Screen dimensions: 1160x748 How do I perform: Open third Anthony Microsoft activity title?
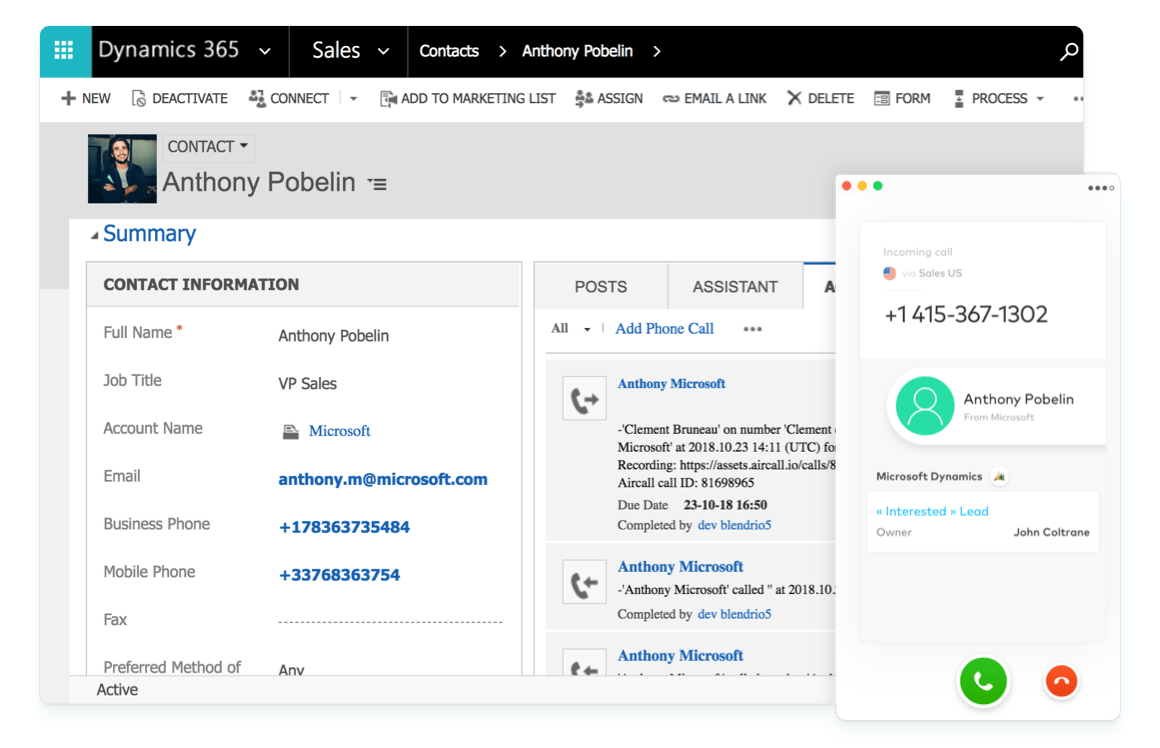tap(680, 656)
